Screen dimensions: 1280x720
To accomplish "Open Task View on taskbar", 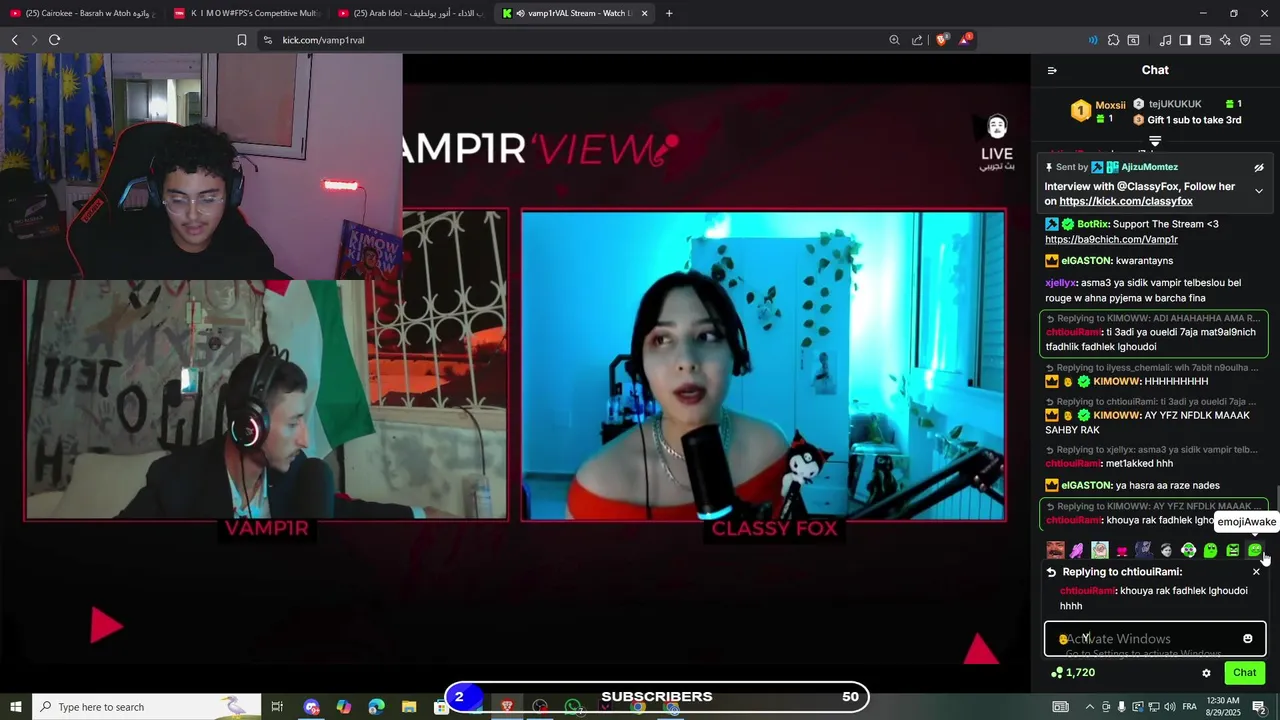I will [277, 707].
